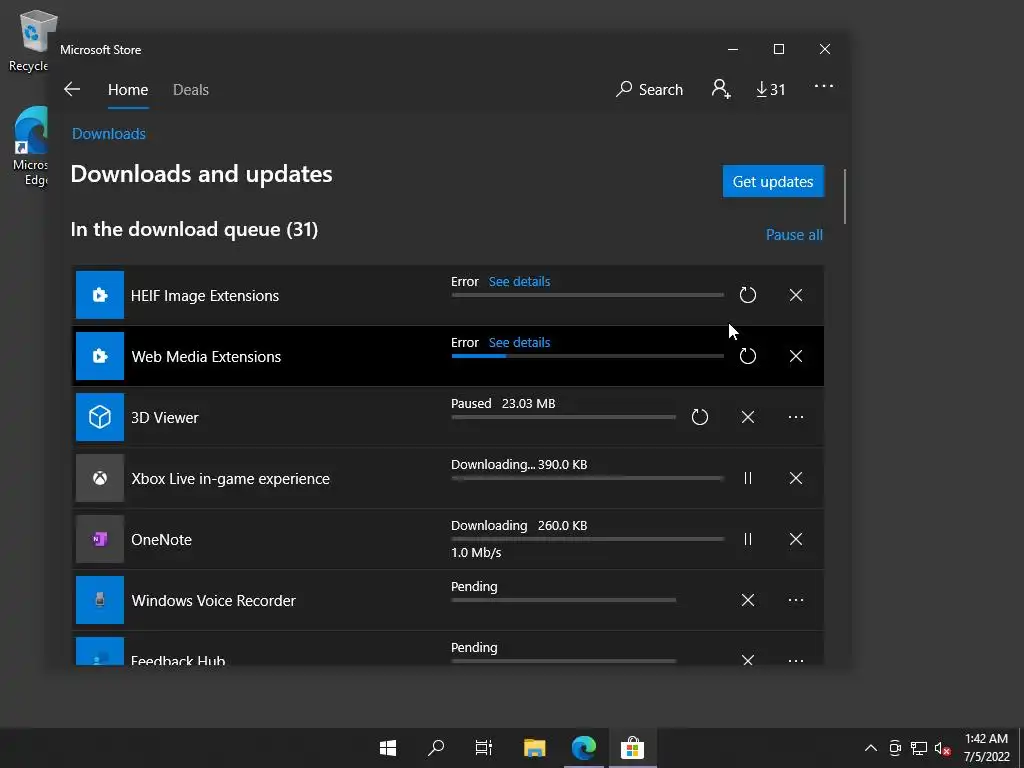Click the 3D Viewer progress bar
The height and width of the screenshot is (768, 1024).
(563, 417)
